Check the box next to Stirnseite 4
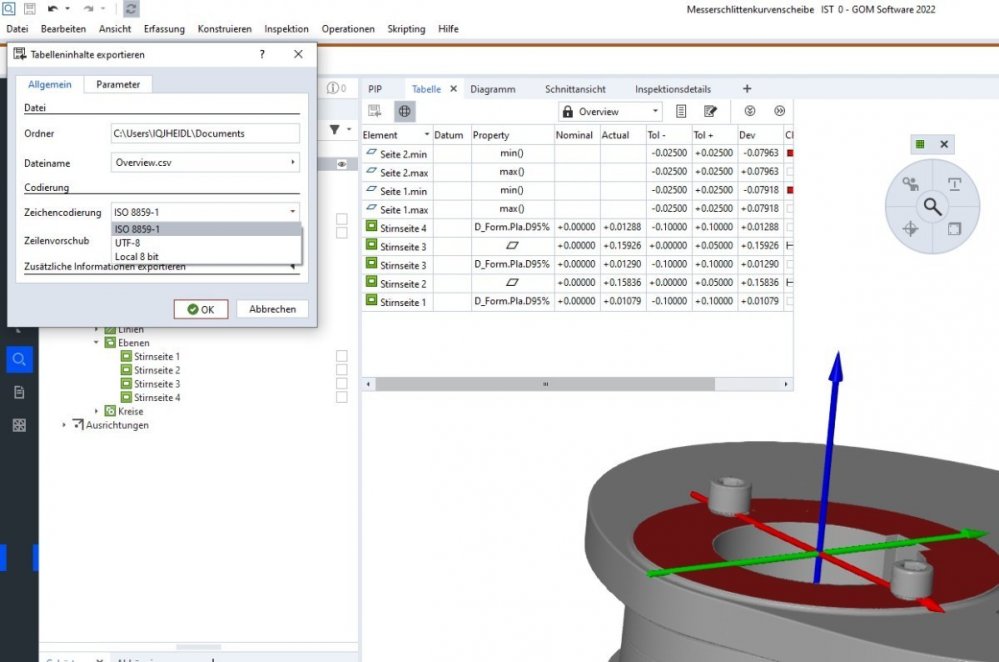The image size is (999, 662). coord(342,397)
